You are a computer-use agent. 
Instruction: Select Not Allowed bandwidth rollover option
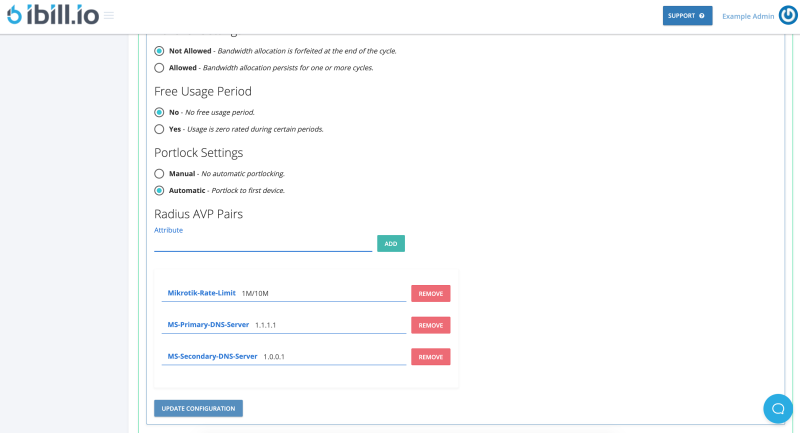point(159,51)
